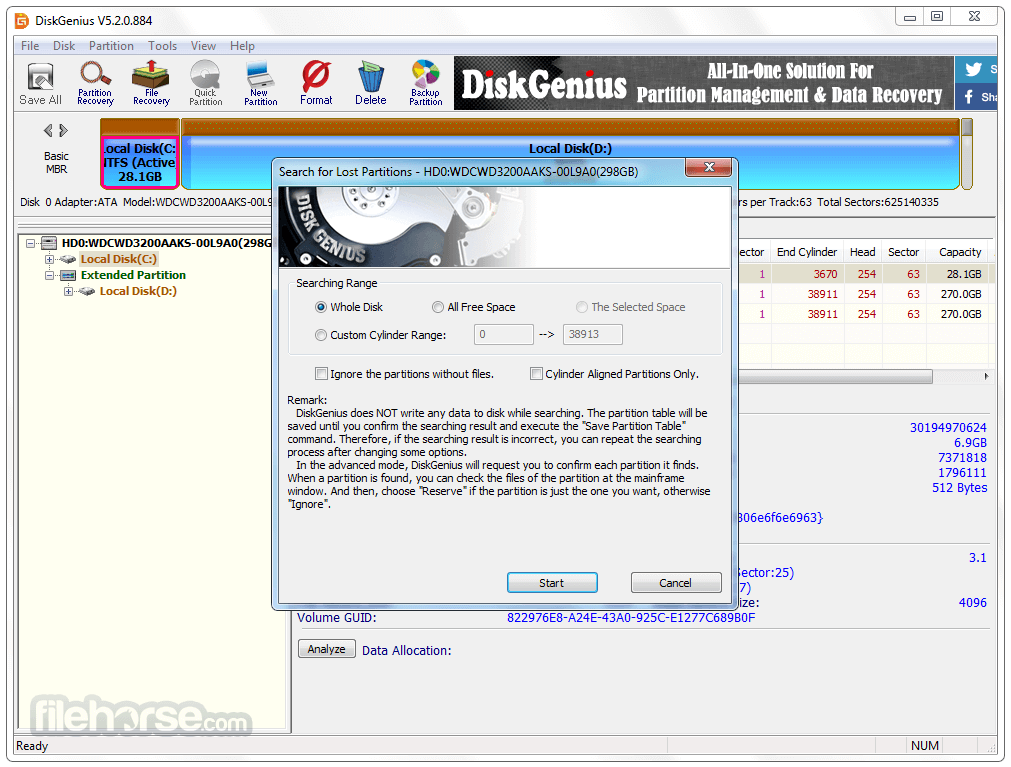Enable Cylinder Aligned Partitions Only

[x=536, y=374]
